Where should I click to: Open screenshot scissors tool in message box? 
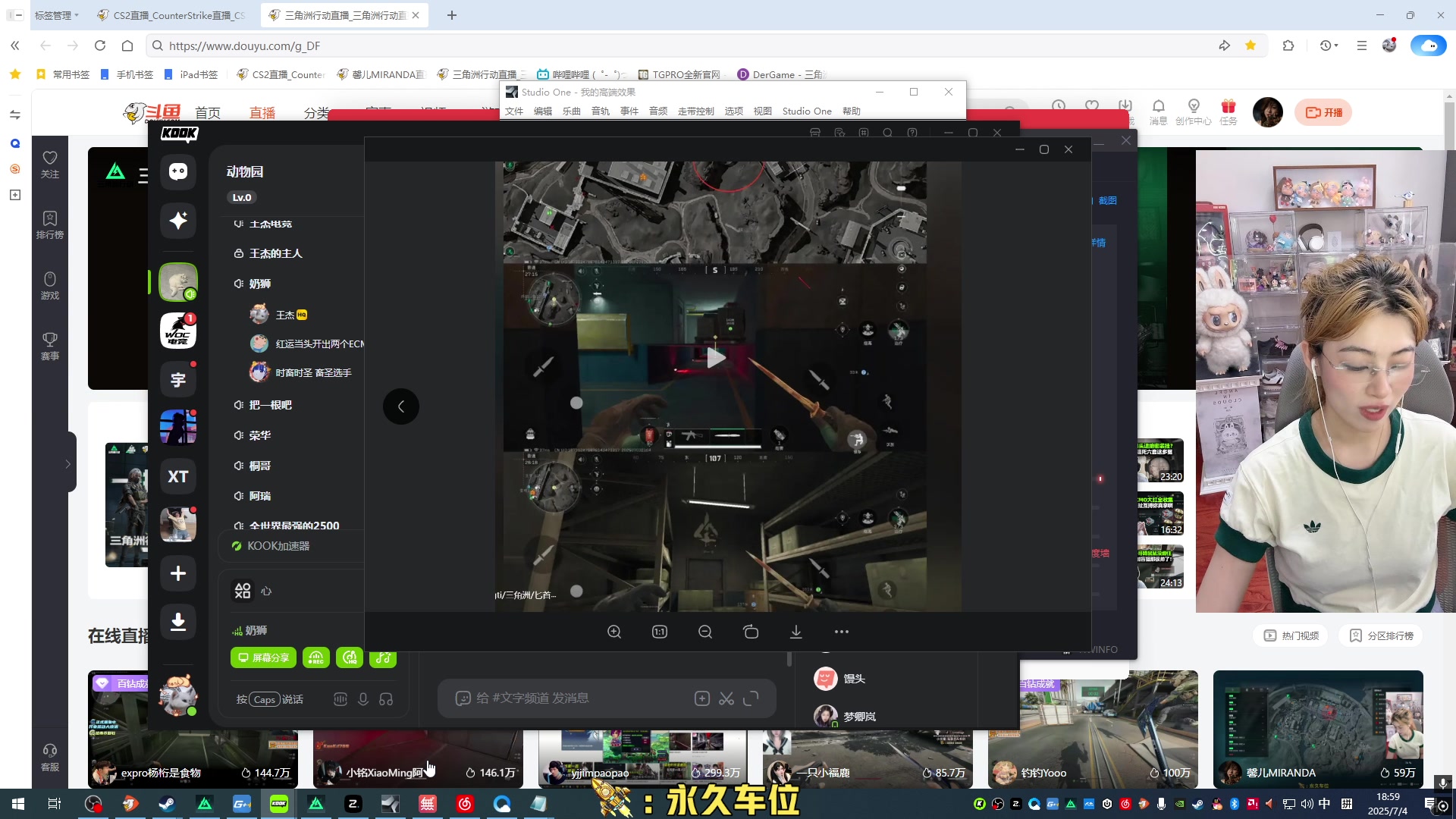click(726, 698)
